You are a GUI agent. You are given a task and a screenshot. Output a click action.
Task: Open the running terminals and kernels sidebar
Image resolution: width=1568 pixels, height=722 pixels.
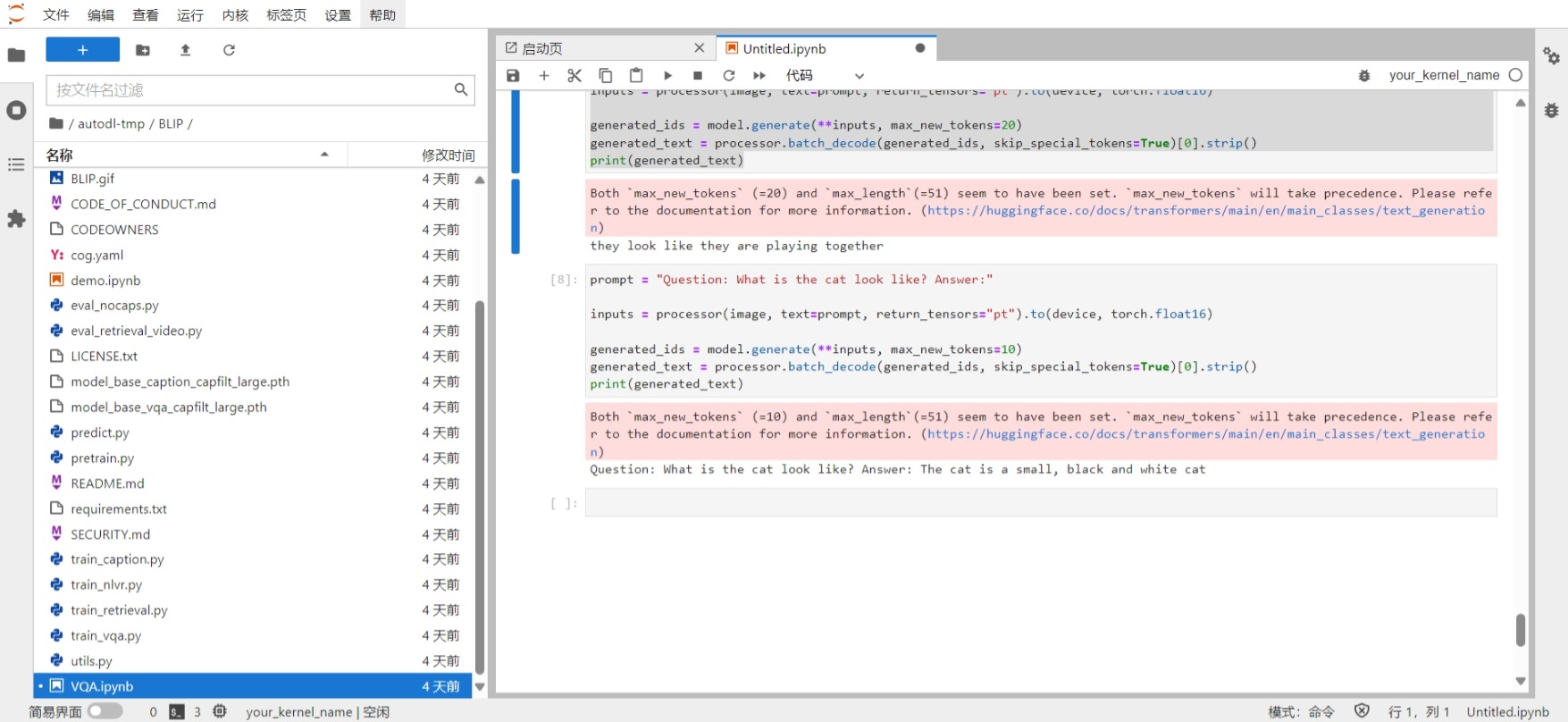[16, 111]
